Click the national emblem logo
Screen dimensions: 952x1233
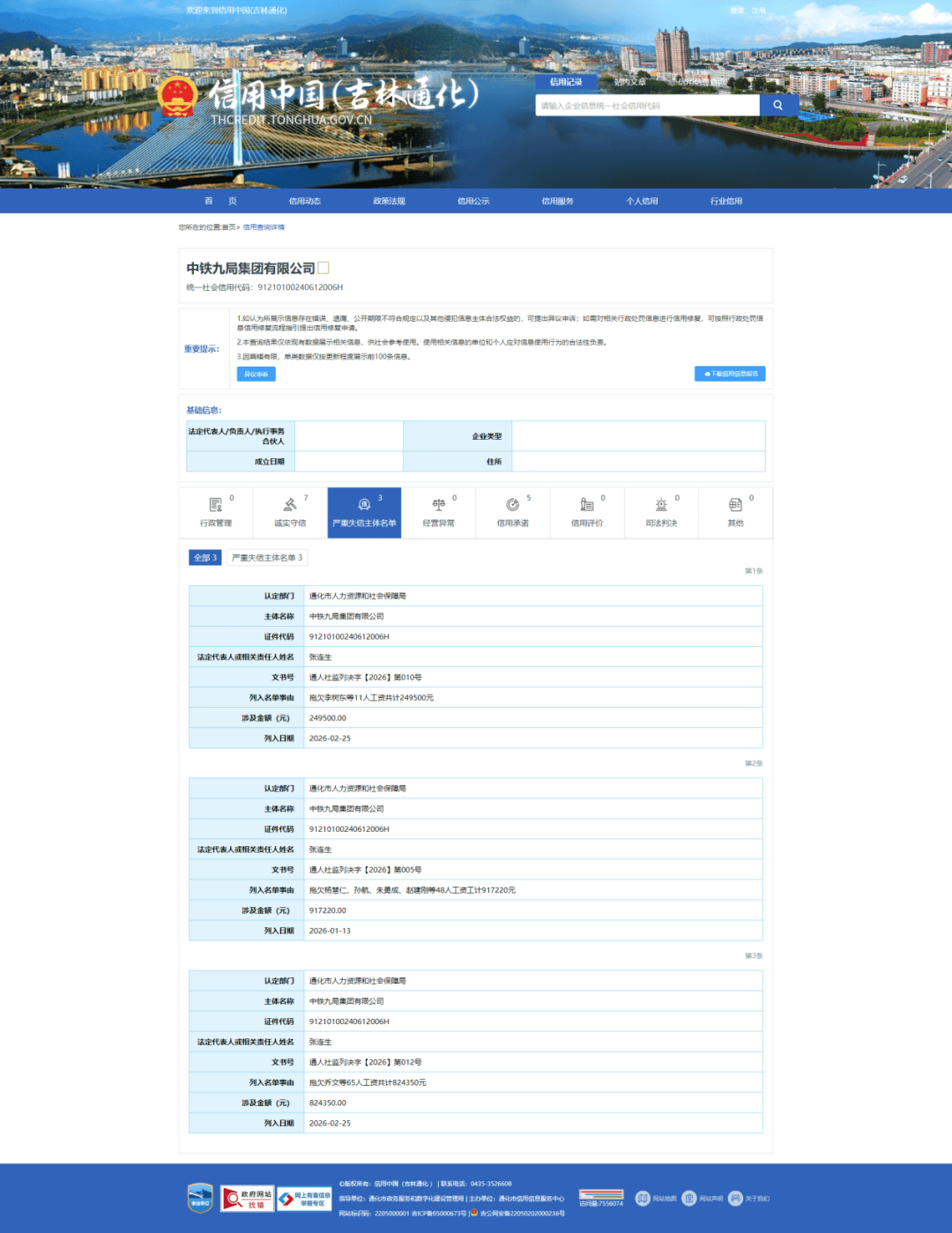point(179,97)
